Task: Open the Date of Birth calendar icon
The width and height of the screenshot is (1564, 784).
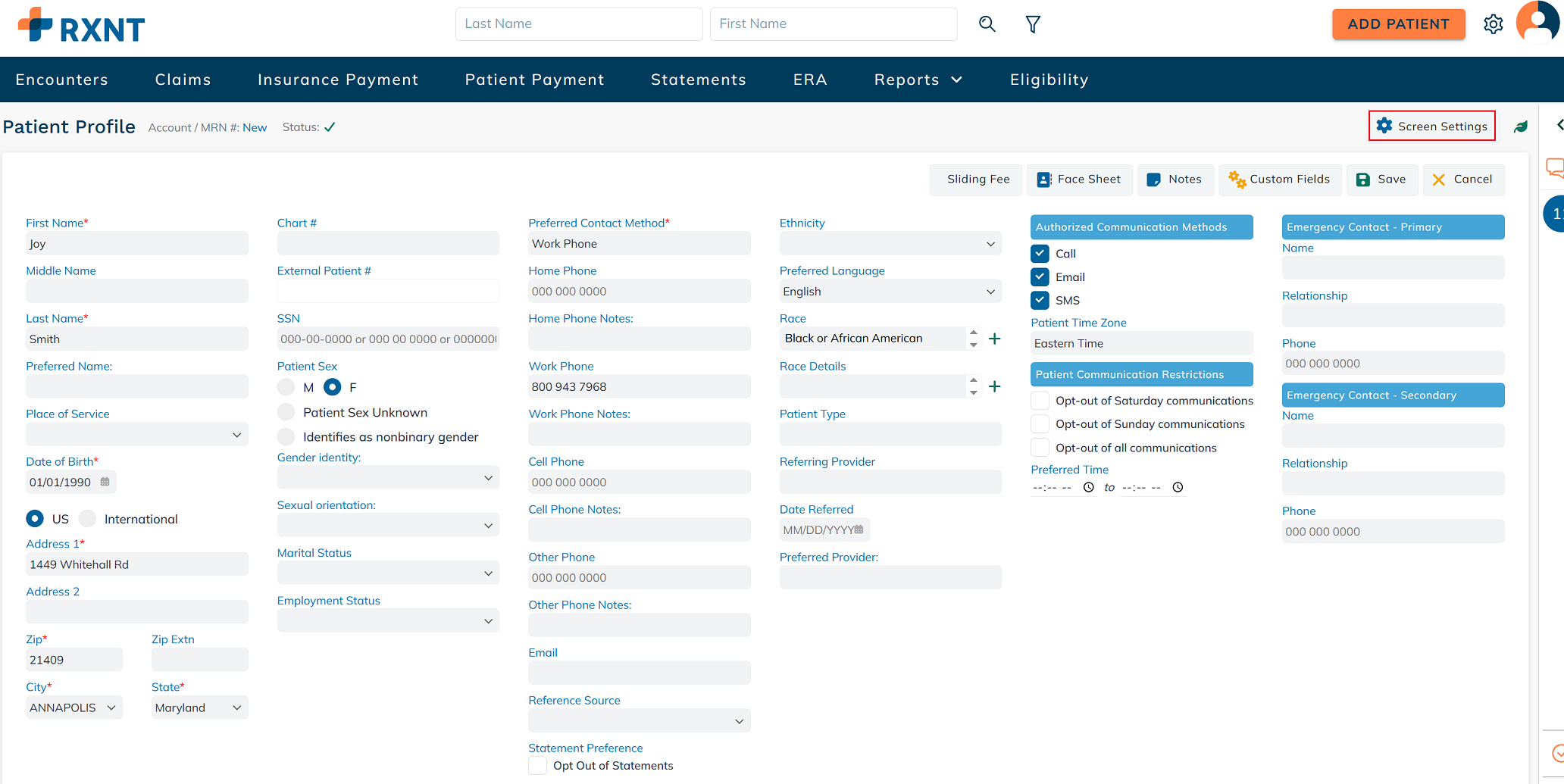Action: point(105,482)
